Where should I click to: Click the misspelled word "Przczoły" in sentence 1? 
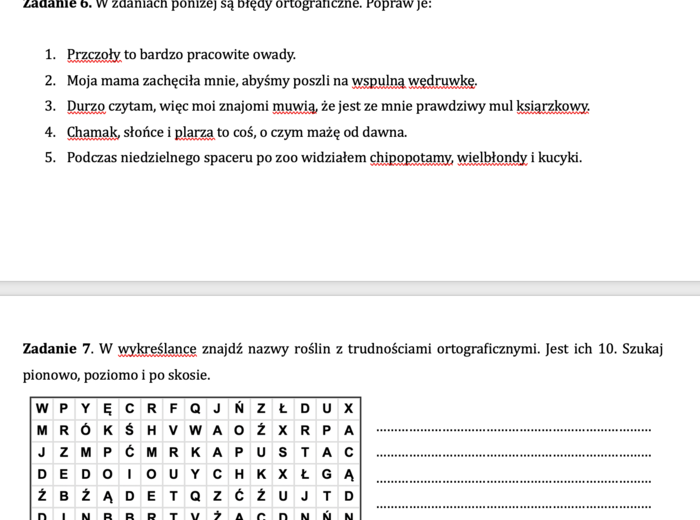[94, 55]
